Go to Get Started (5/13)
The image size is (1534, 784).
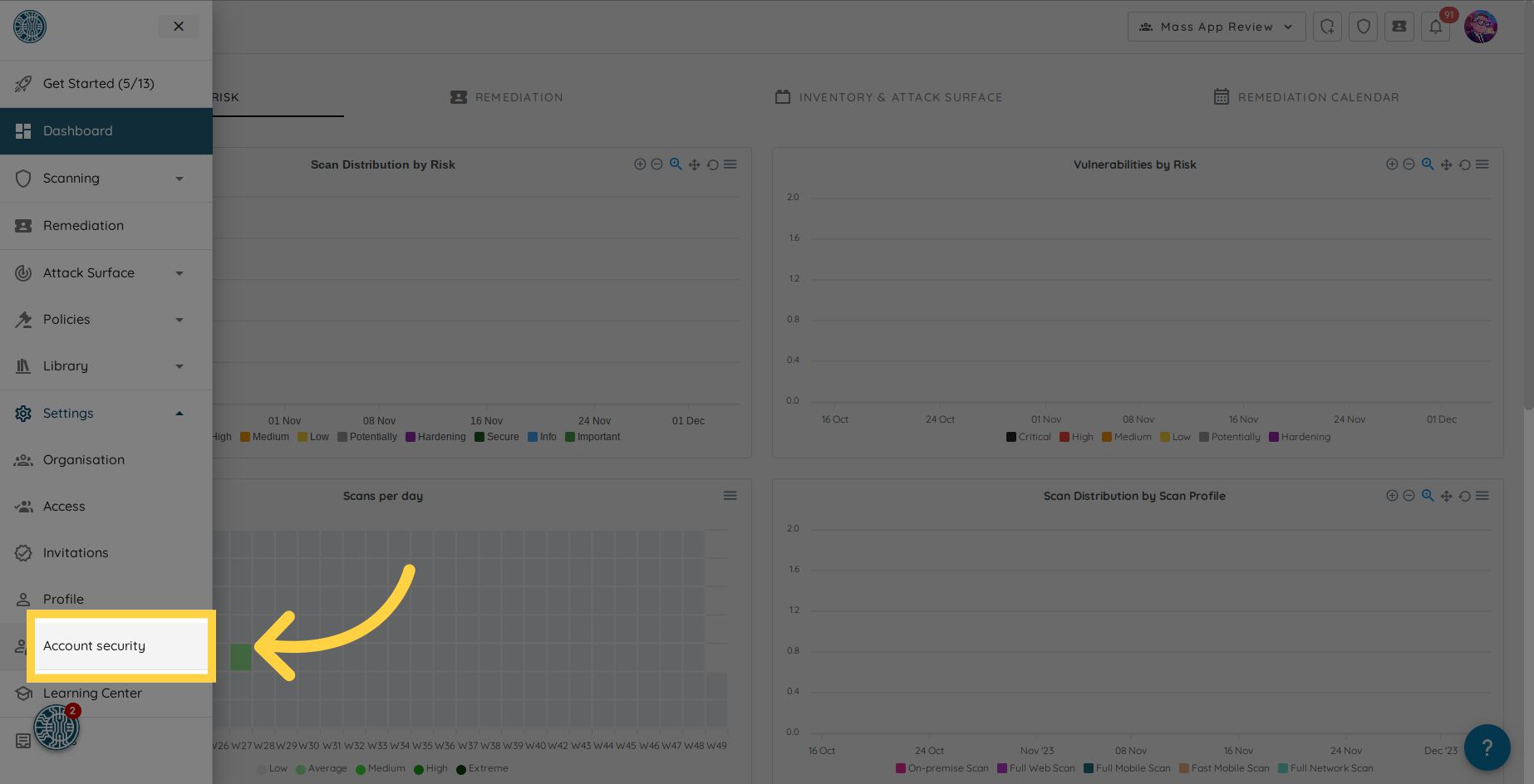pyautogui.click(x=98, y=84)
